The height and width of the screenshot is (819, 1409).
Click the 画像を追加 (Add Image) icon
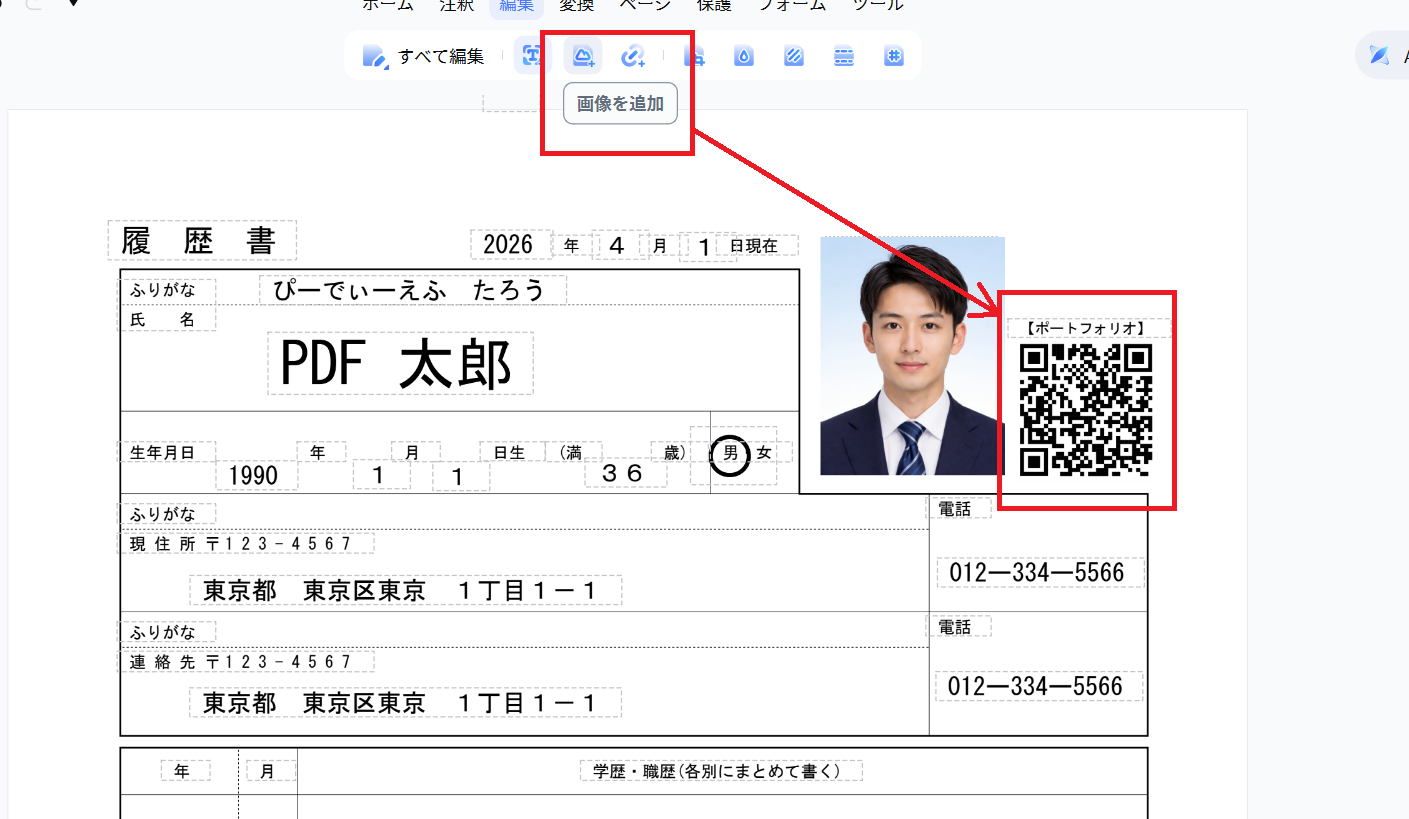tap(582, 56)
